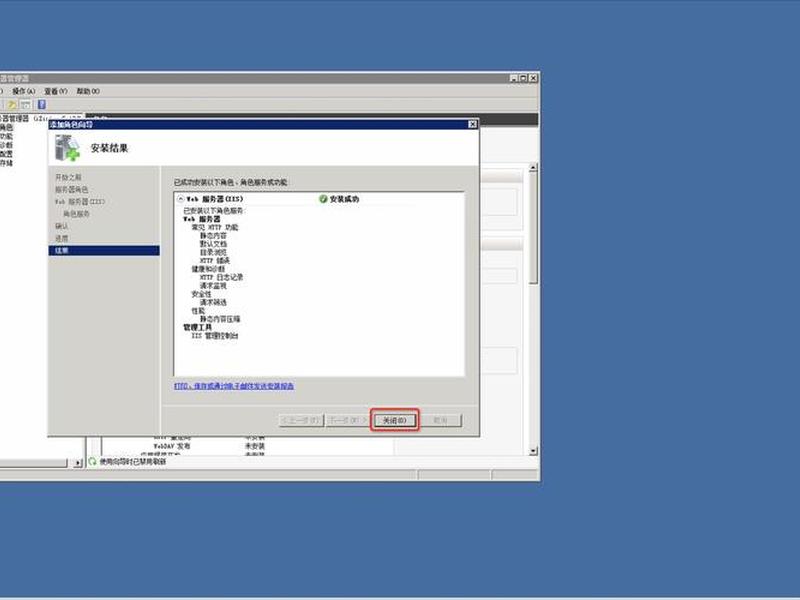The image size is (800, 600).
Task: Collapse the Web 服务器(IIS) result section
Action: pos(180,198)
